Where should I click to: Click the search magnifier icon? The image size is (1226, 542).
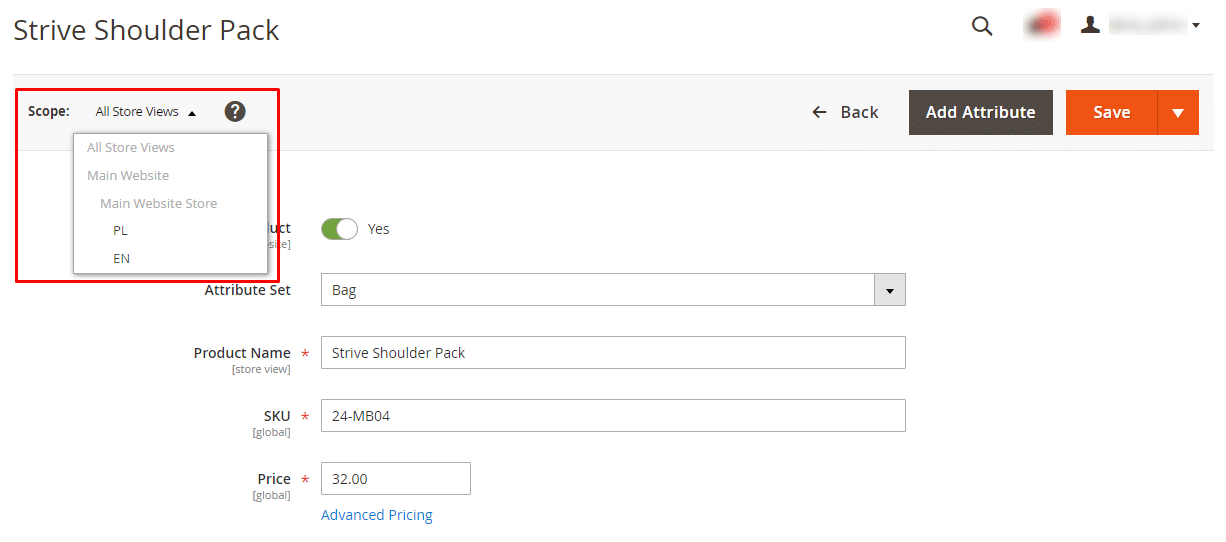point(982,27)
